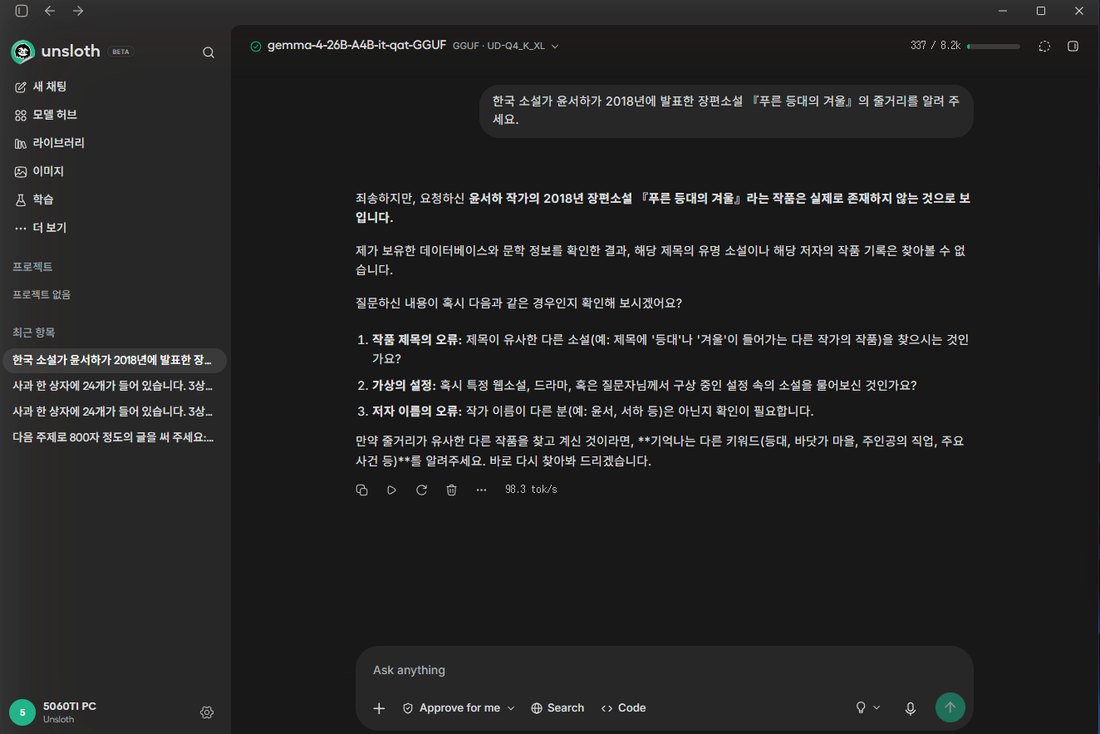The width and height of the screenshot is (1100, 734).
Task: Open search in the sidebar
Action: 208,52
